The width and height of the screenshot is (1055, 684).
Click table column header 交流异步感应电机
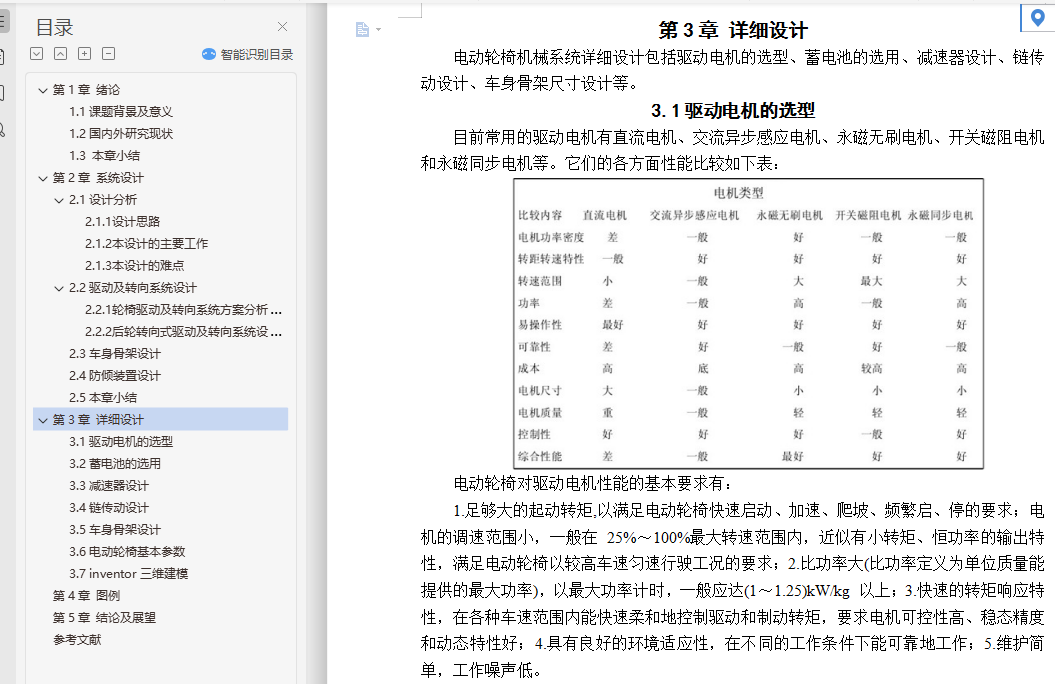[694, 215]
